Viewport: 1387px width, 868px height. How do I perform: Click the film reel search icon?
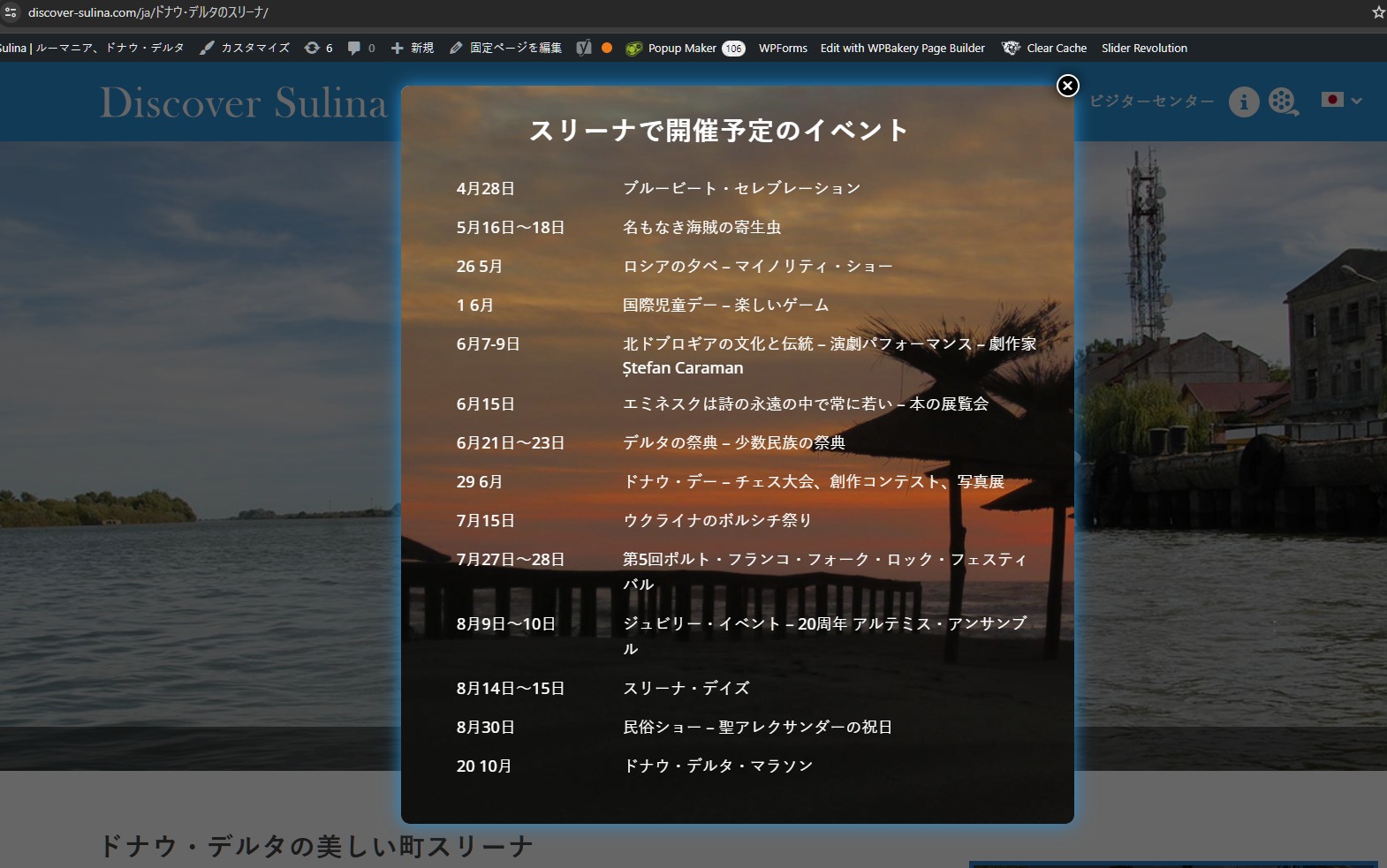pos(1283,102)
